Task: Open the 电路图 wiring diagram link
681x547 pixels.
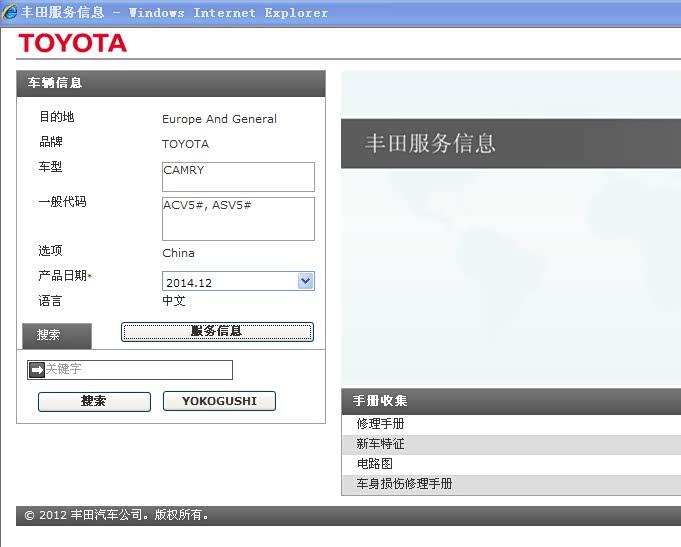Action: point(375,464)
